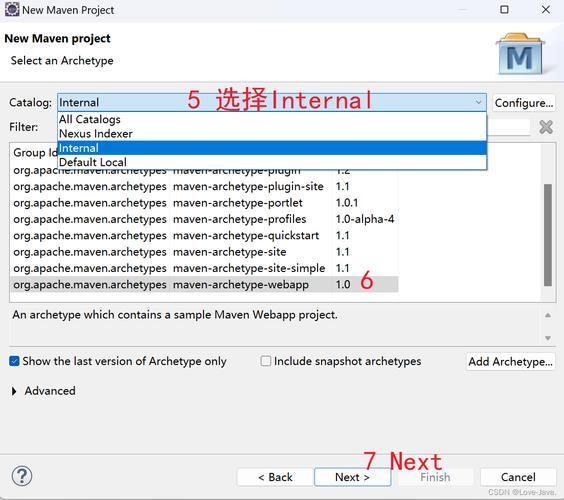The width and height of the screenshot is (564, 500).
Task: Select the maven-archetype-portlet row
Action: coord(204,203)
